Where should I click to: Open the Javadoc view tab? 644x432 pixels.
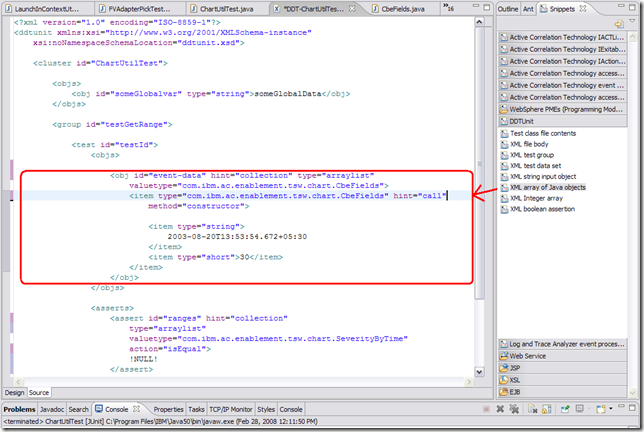tap(52, 409)
